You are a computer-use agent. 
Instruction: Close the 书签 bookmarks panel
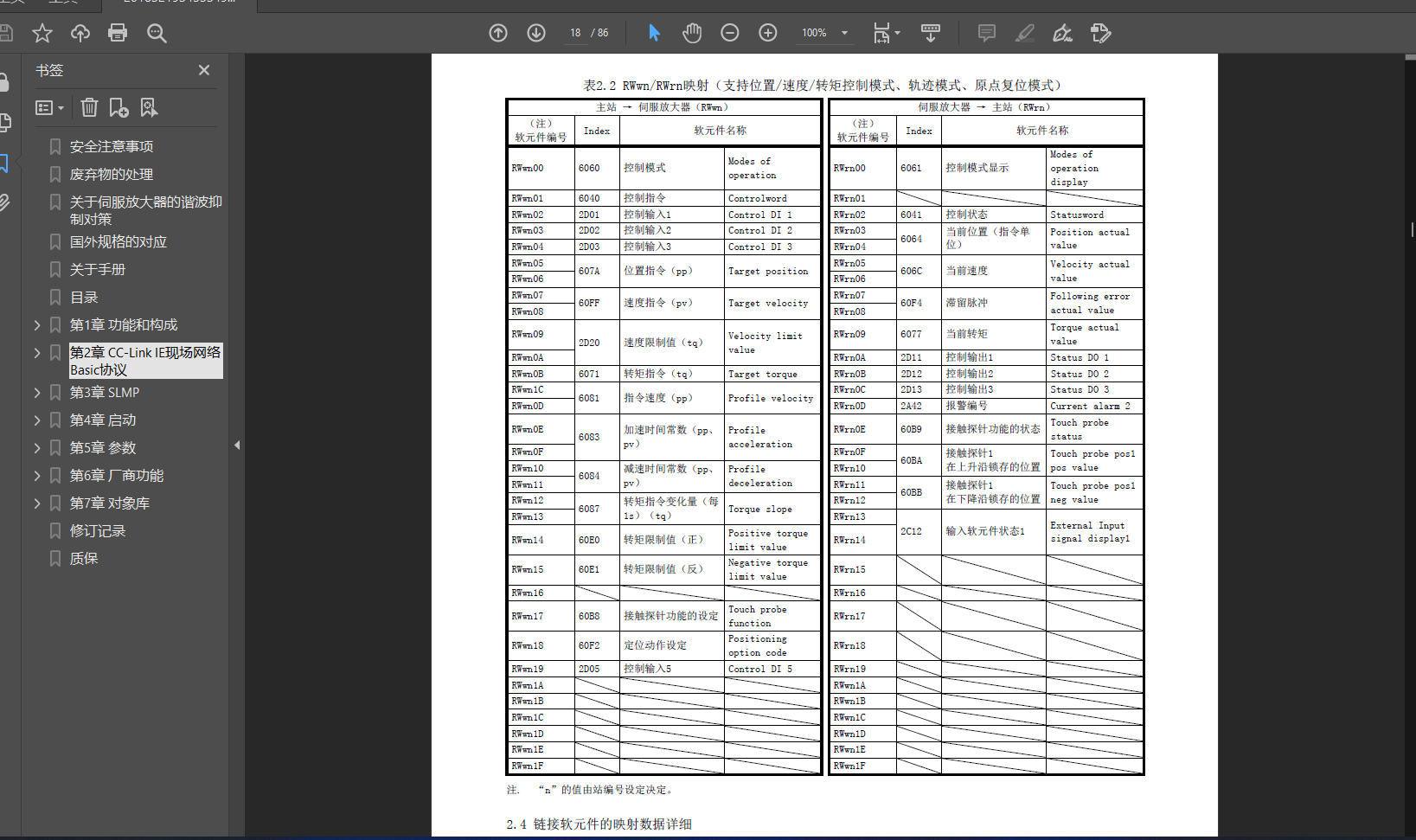point(204,70)
